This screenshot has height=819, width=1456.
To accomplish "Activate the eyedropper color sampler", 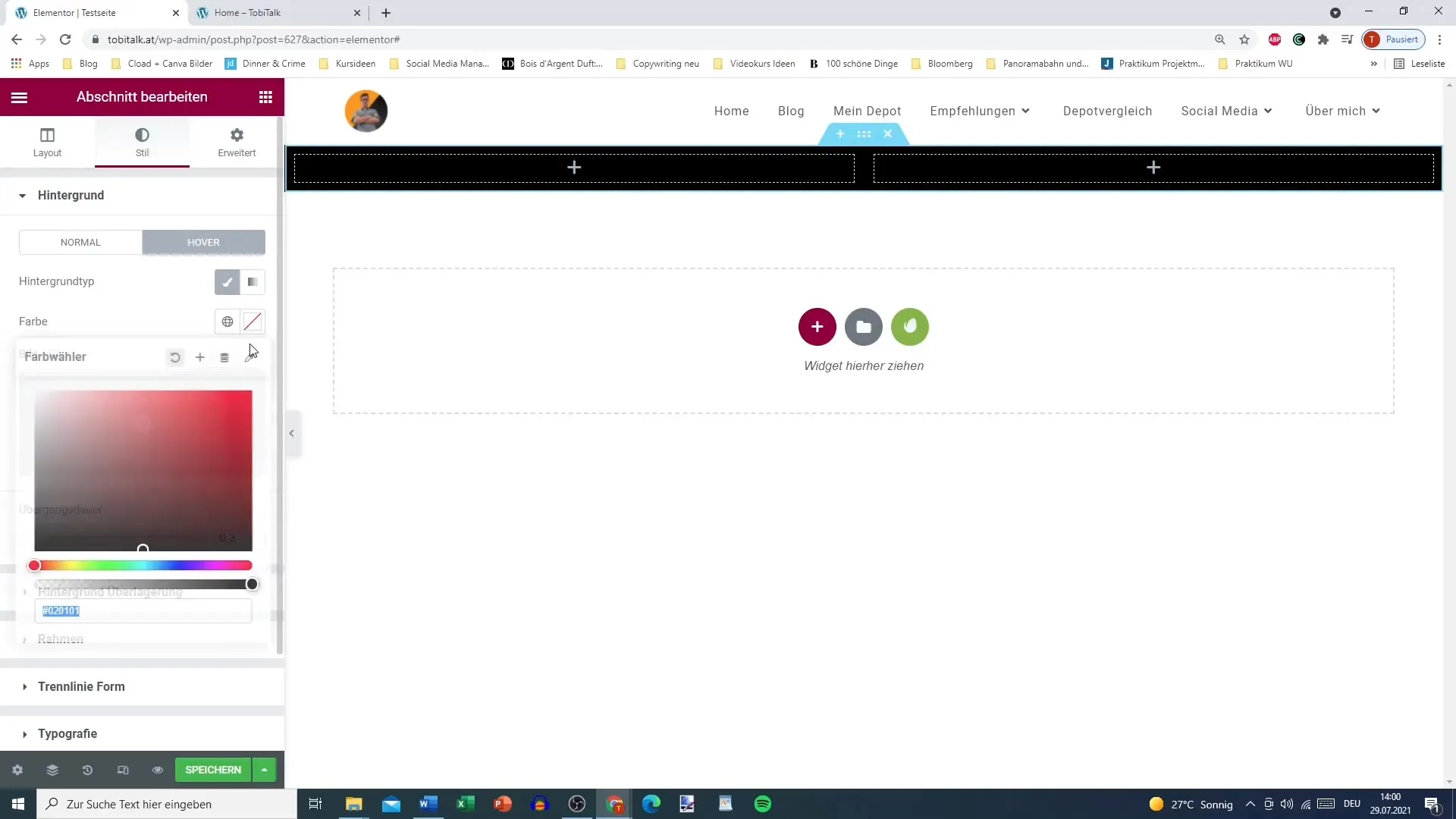I will [249, 357].
